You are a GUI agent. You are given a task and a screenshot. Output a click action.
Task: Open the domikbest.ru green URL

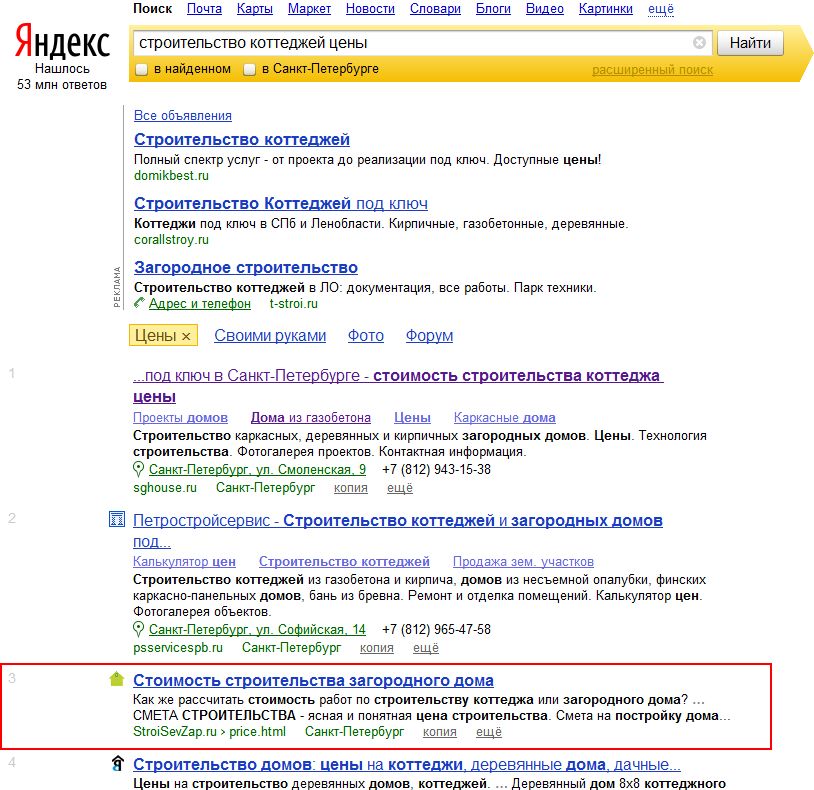pos(171,175)
